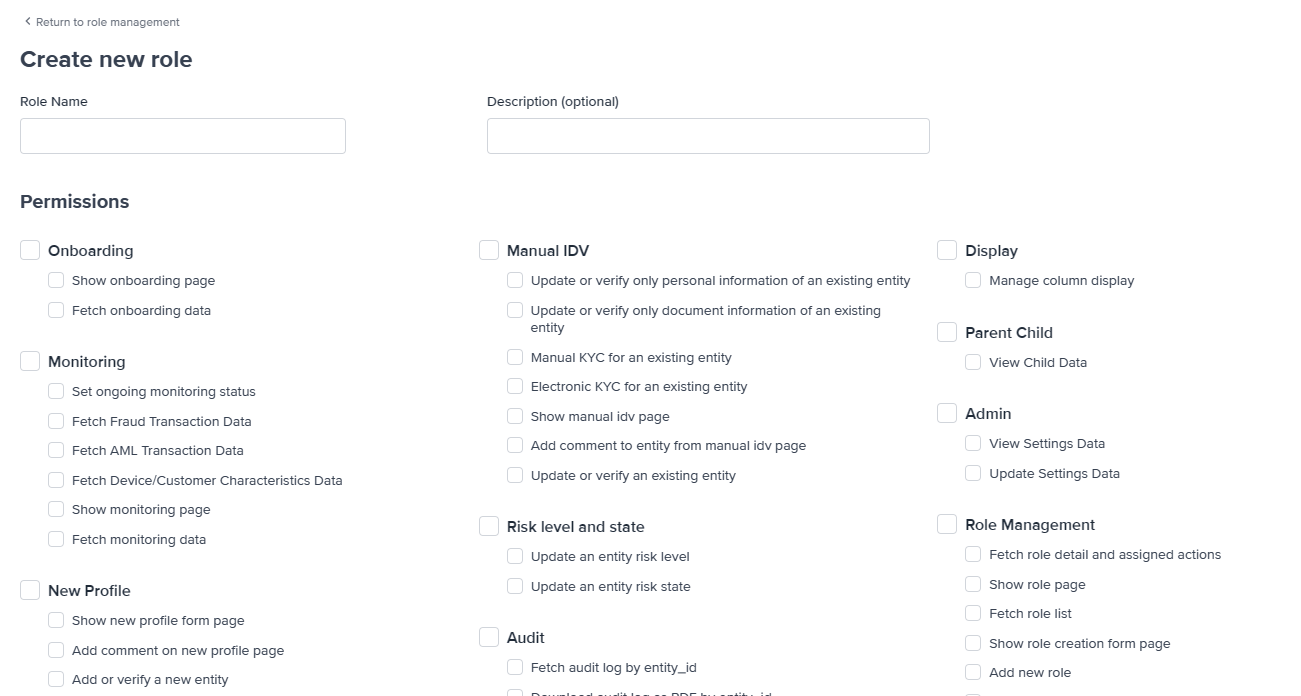This screenshot has width=1301, height=696.
Task: Enable Add new role permission
Action: coord(973,672)
